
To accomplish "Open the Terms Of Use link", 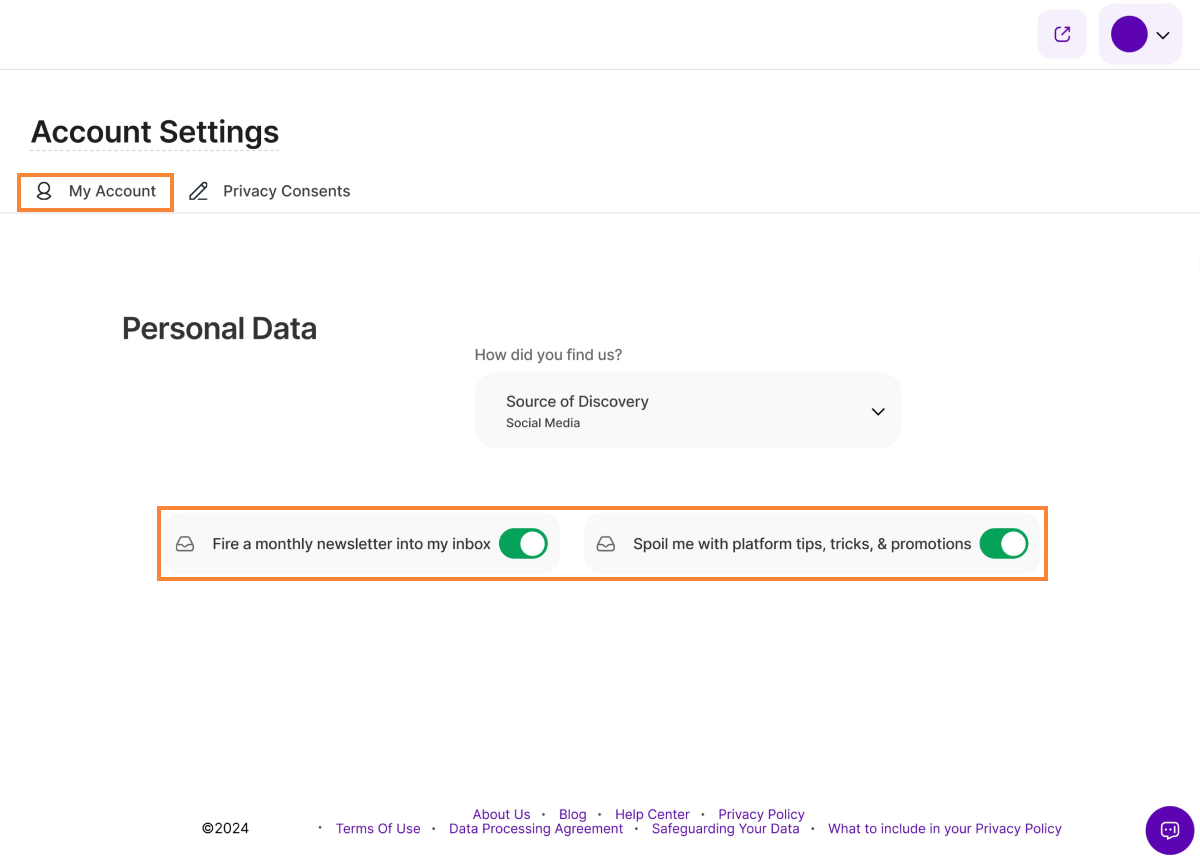I will 378,829.
